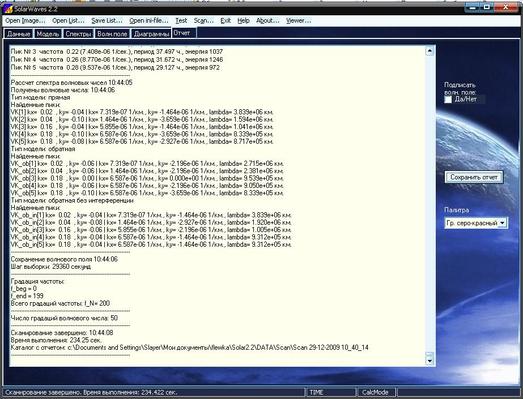The height and width of the screenshot is (399, 523).
Task: Click the VK_ob[1] peak line
Action: click(x=147, y=164)
